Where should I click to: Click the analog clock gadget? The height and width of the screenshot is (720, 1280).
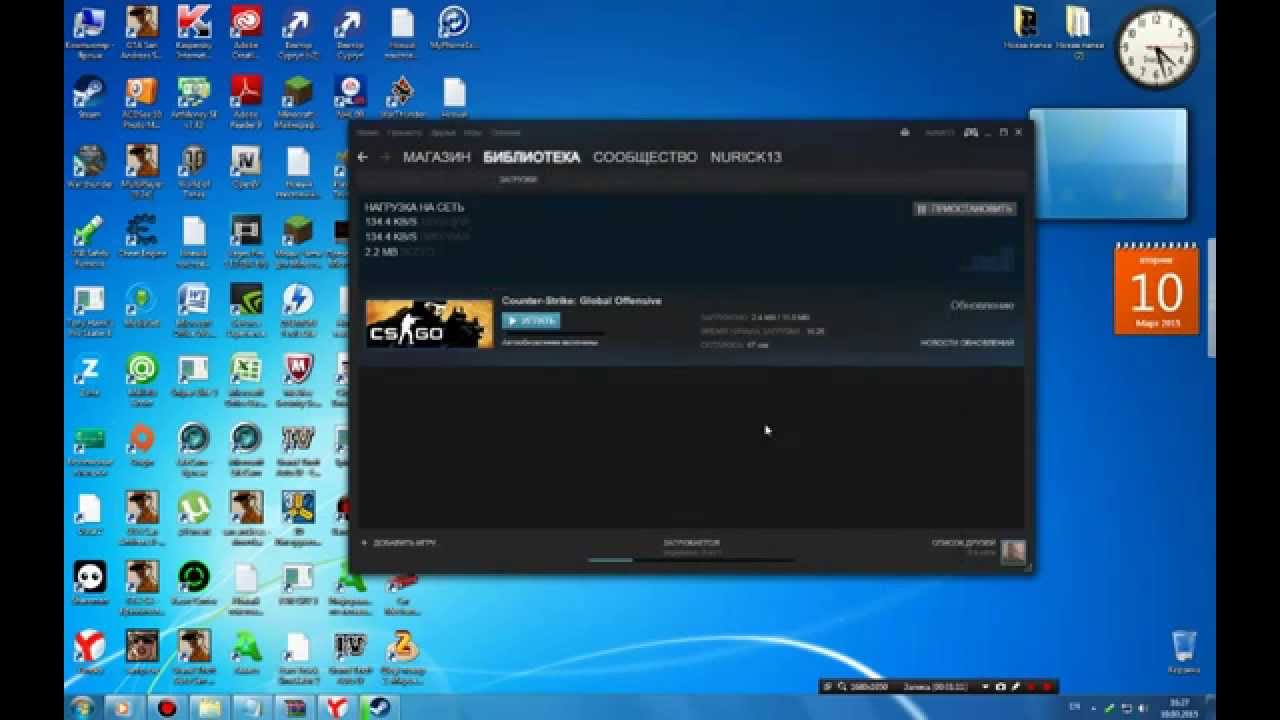tap(1157, 47)
